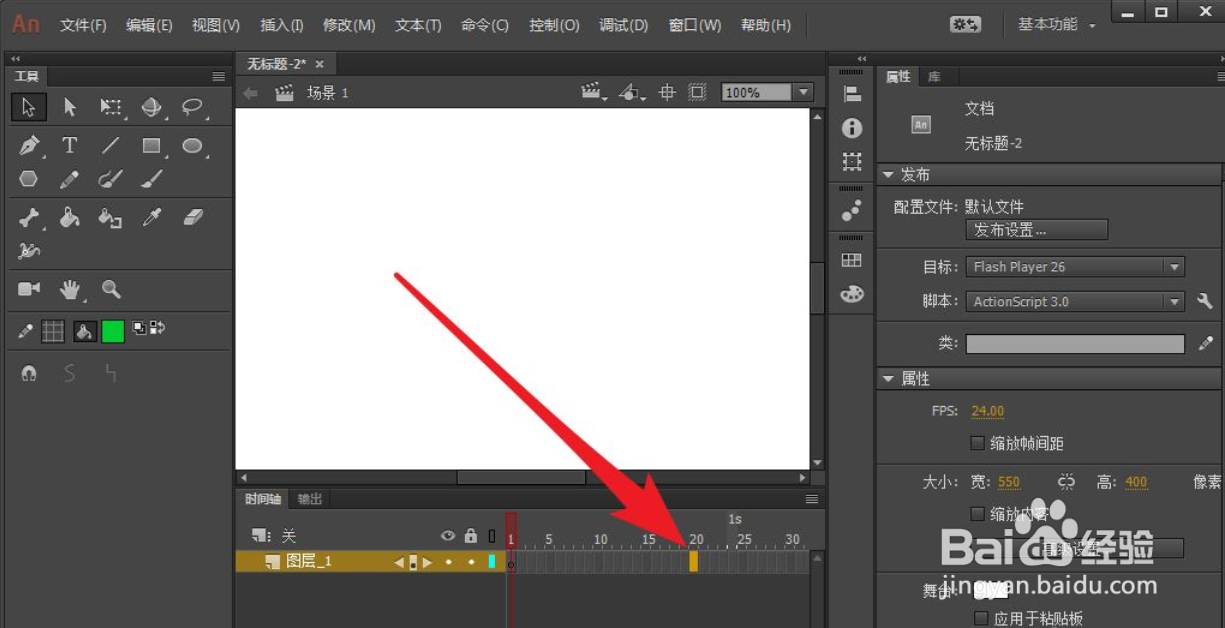Click the width 550 value
The image size is (1225, 628).
point(1009,482)
